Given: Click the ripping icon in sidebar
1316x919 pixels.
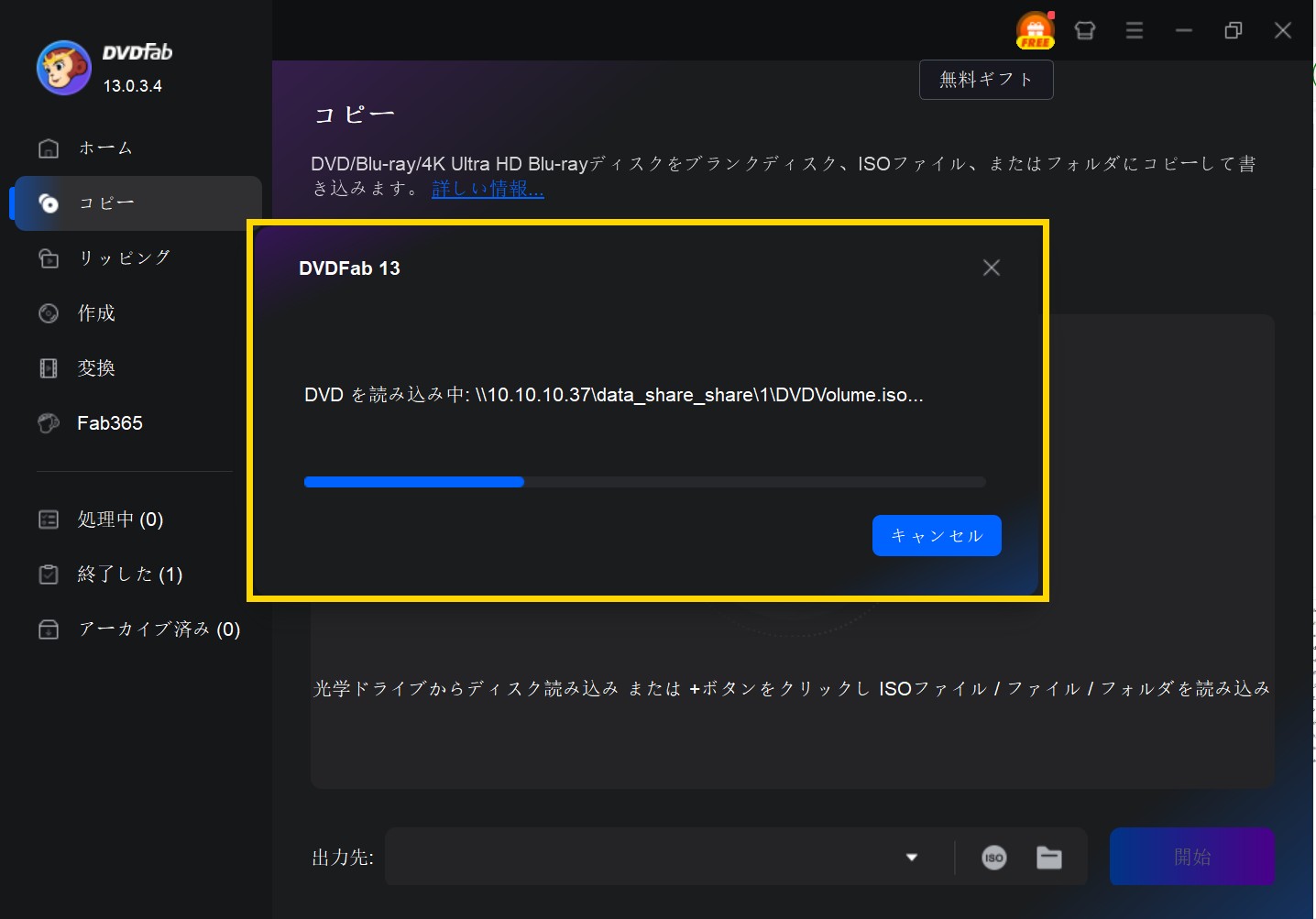Looking at the screenshot, I should pos(49,257).
